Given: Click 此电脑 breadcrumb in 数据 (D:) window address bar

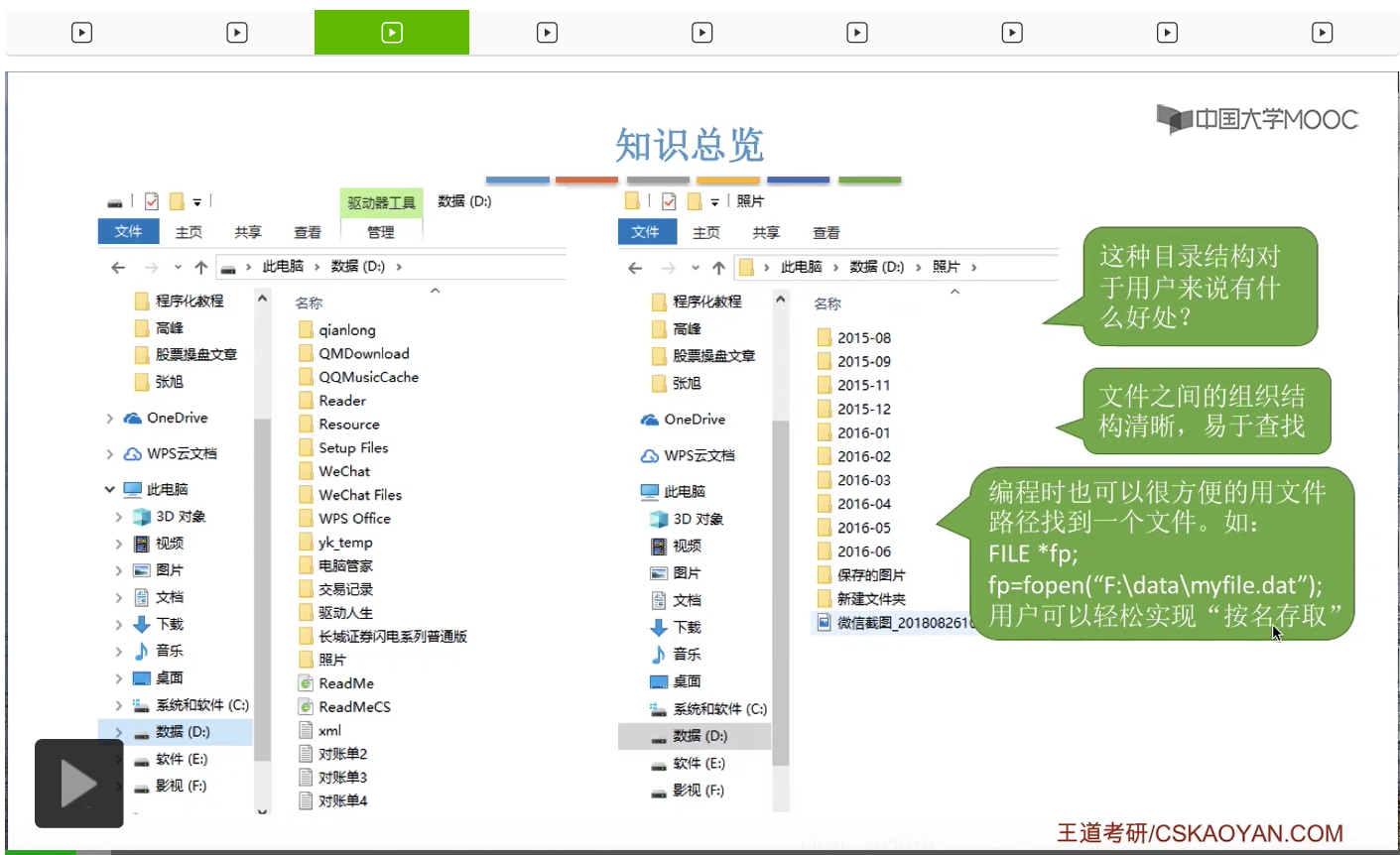Looking at the screenshot, I should [283, 267].
